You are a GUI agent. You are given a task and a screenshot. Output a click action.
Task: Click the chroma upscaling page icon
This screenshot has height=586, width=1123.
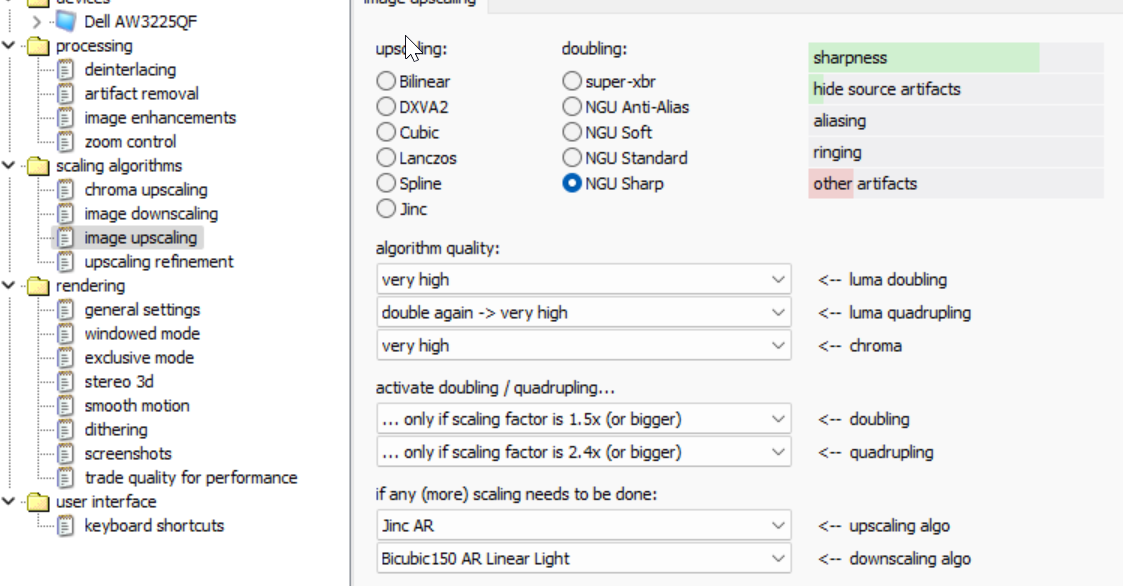pos(66,190)
